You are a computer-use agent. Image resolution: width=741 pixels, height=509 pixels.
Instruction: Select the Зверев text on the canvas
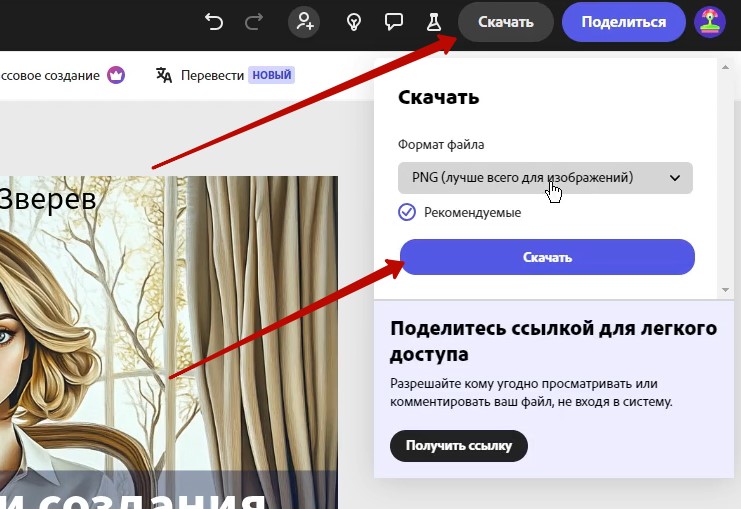coord(48,198)
